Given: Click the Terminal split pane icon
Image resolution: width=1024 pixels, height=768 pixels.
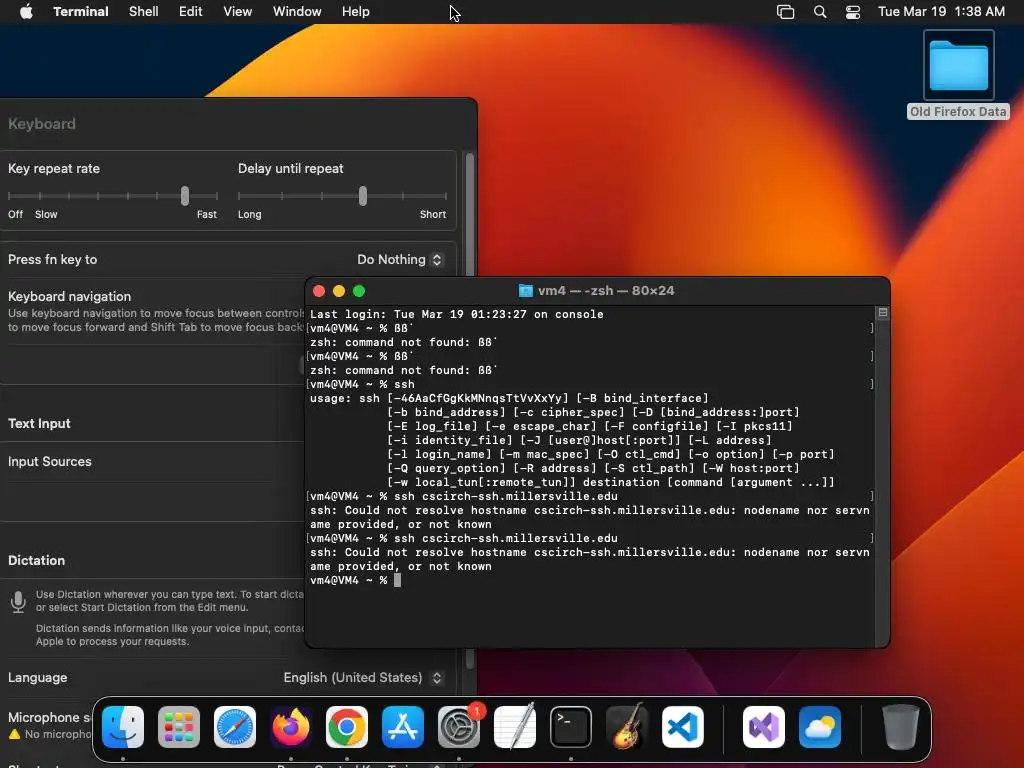Looking at the screenshot, I should [x=883, y=313].
